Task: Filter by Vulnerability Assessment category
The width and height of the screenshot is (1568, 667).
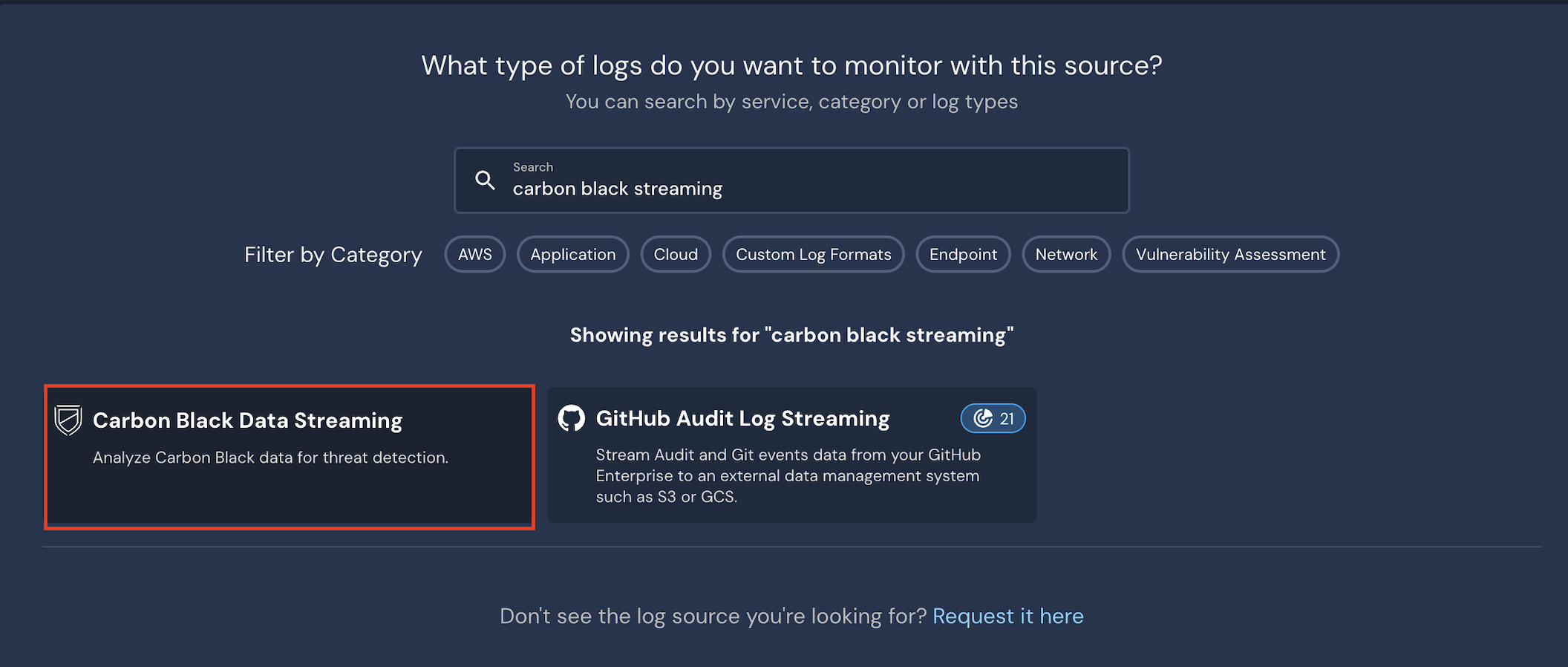Action: 1230,254
